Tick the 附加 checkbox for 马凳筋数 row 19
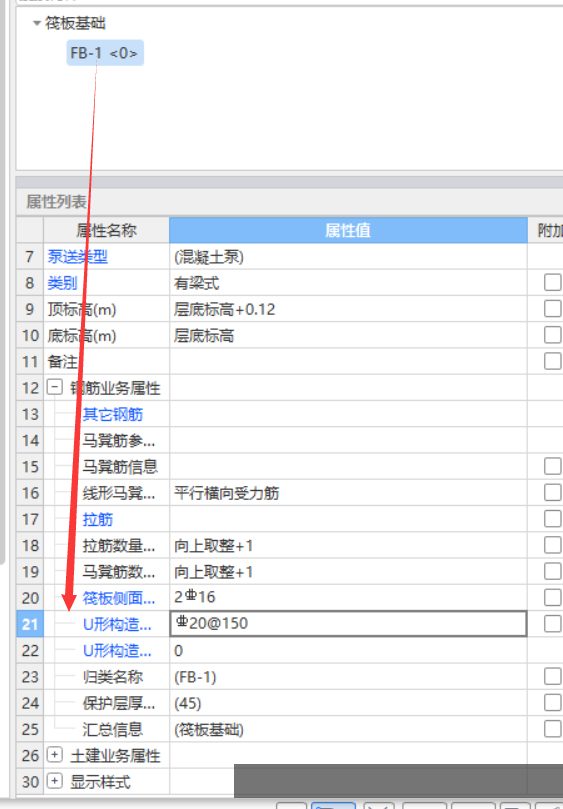Viewport: 563px width, 809px height. pyautogui.click(x=553, y=571)
